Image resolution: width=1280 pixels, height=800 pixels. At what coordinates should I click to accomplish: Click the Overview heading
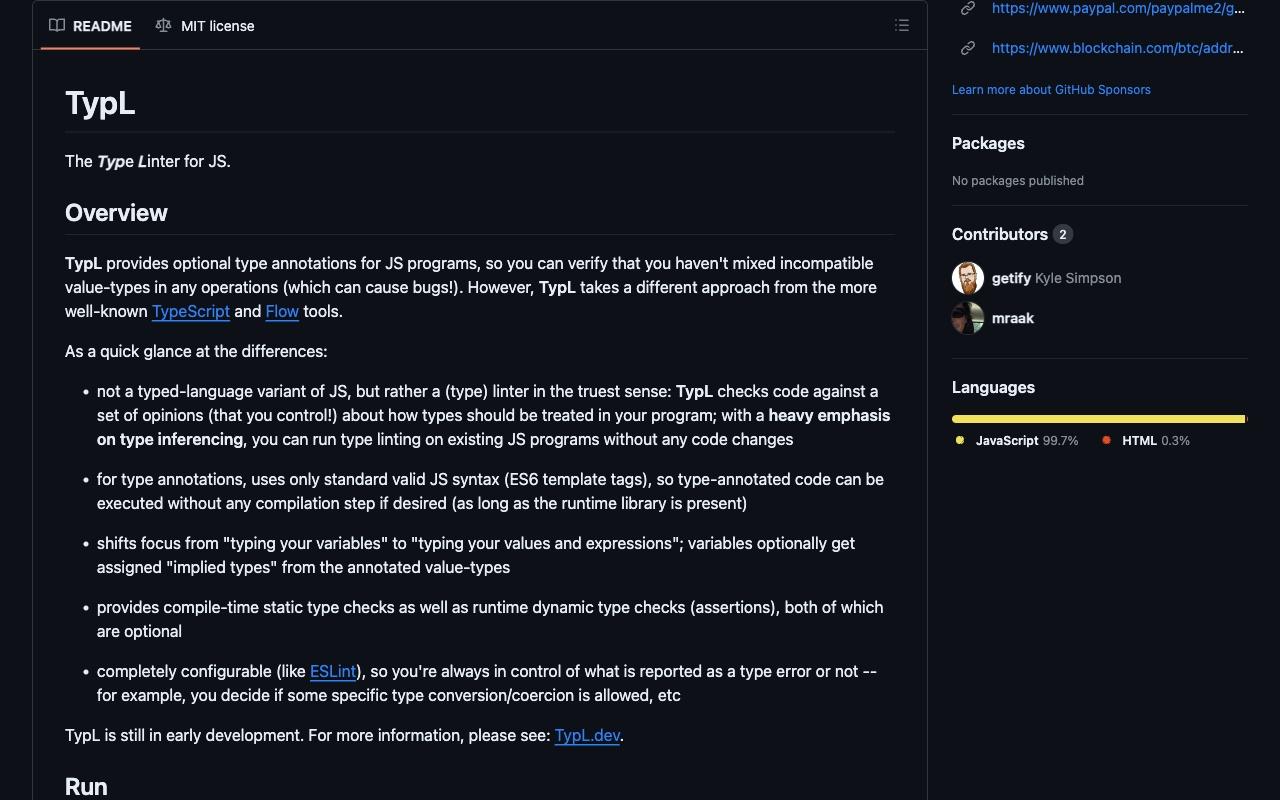[116, 212]
